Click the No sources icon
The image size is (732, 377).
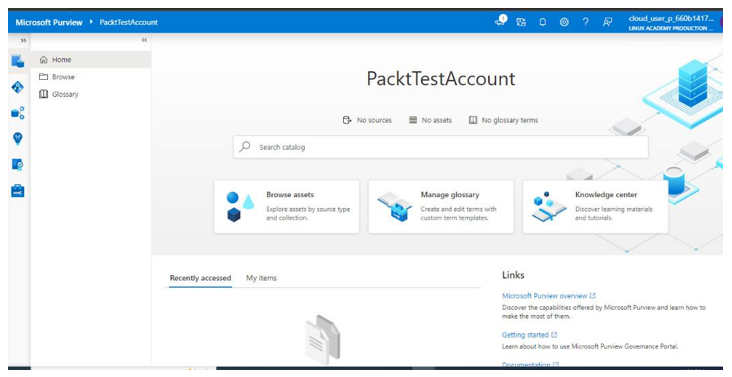point(347,120)
